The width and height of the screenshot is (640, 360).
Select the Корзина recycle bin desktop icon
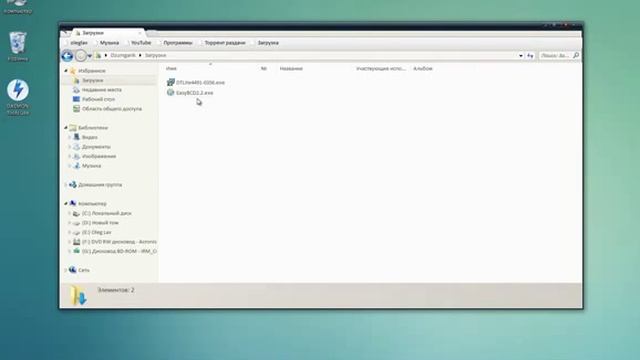18,46
